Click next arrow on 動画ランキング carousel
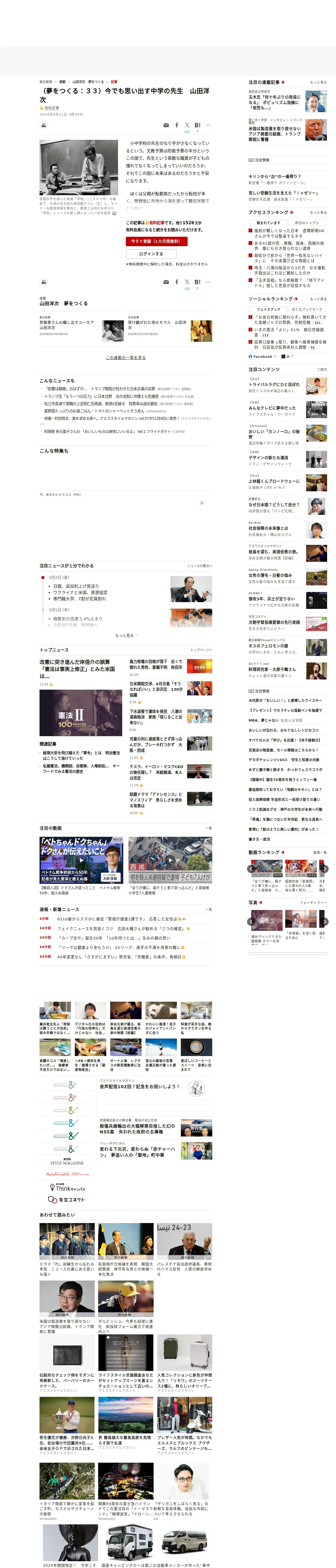 click(324, 869)
